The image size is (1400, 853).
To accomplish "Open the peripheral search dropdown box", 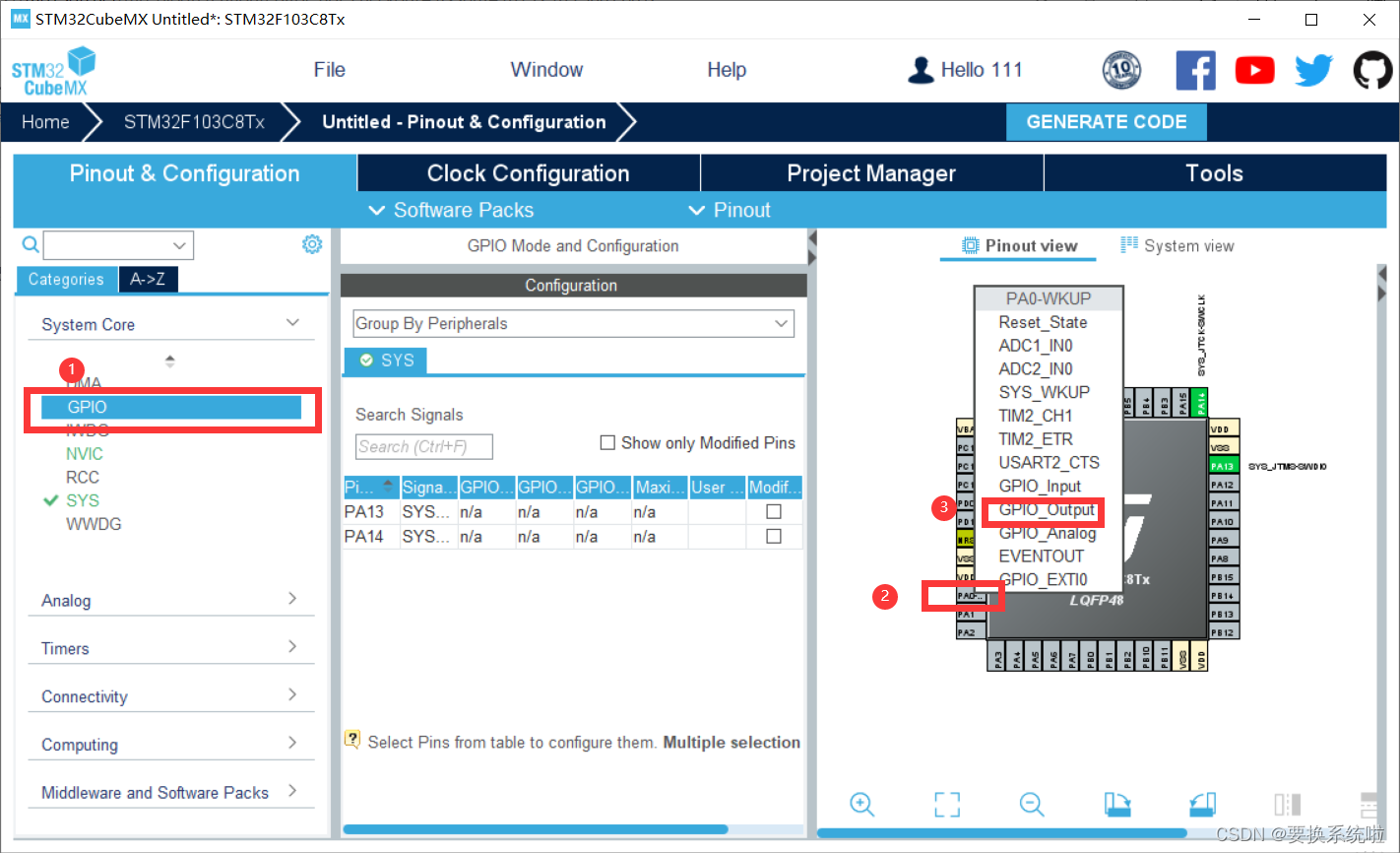I will [118, 245].
